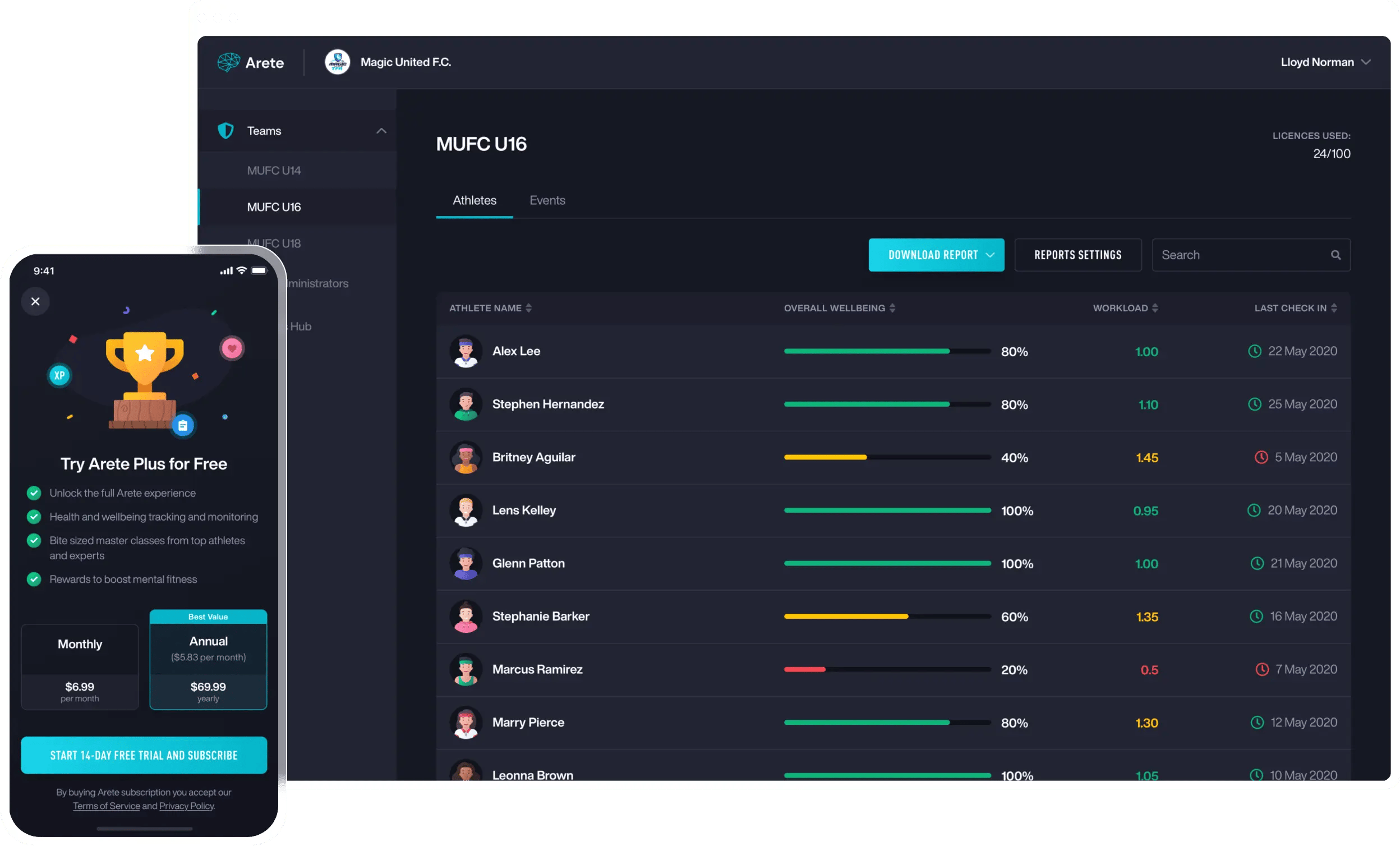Open the Download Report dropdown
Viewport: 1400px width, 846px height.
point(936,255)
